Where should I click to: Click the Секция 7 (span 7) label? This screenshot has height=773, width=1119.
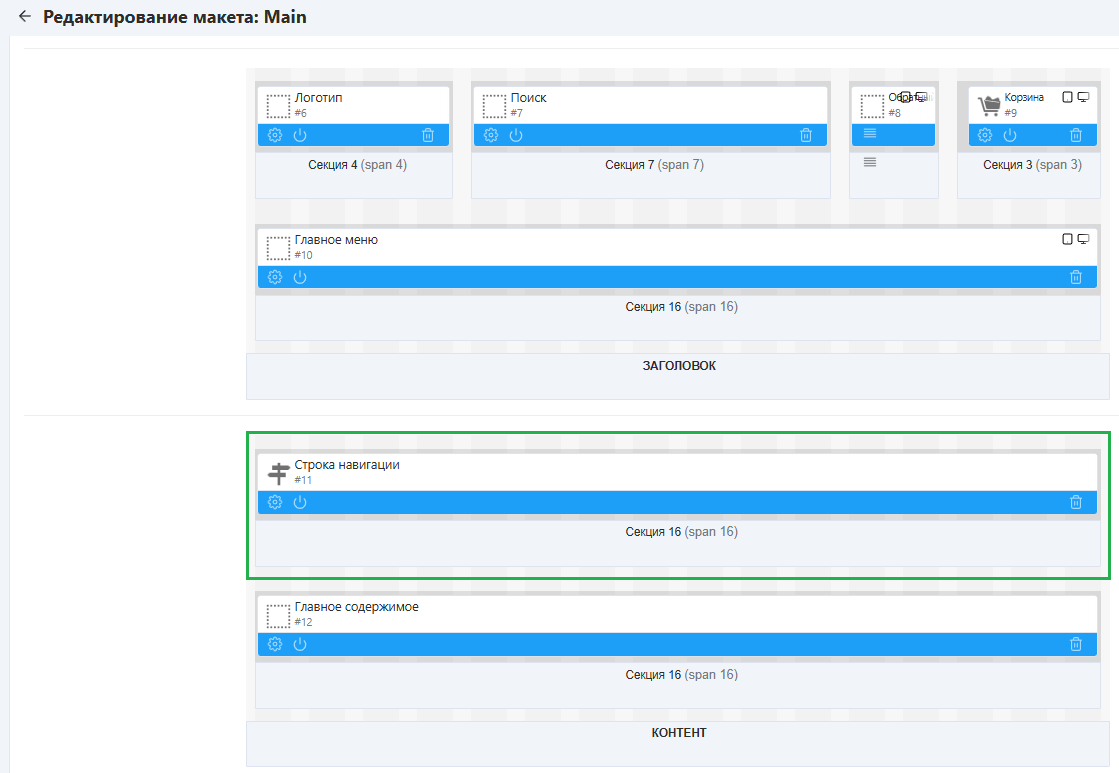point(654,165)
